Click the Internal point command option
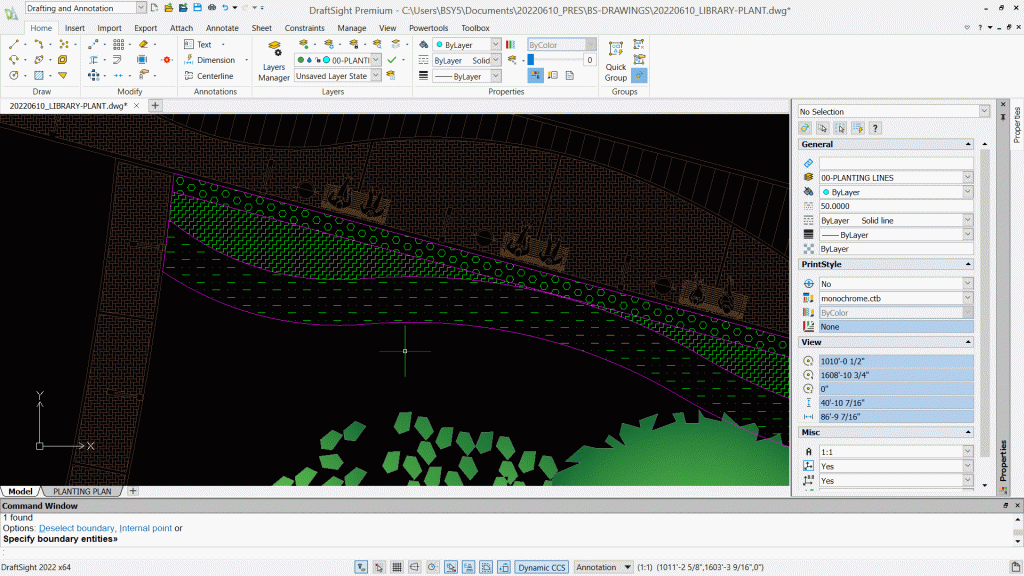1024x576 pixels. [145, 528]
